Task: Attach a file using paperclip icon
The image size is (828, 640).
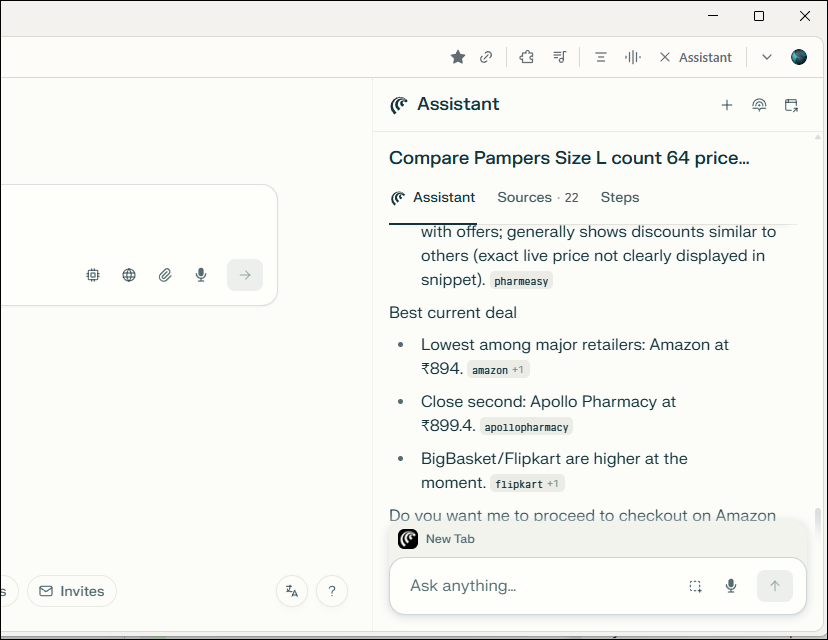Action: point(165,275)
